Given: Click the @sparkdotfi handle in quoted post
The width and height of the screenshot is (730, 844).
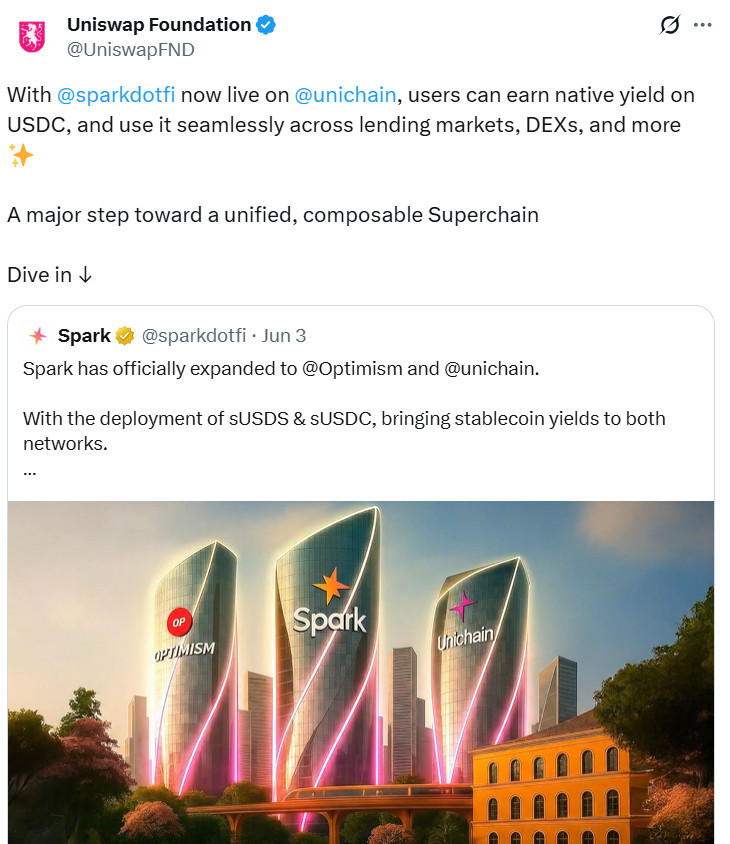Looking at the screenshot, I should click(x=194, y=336).
